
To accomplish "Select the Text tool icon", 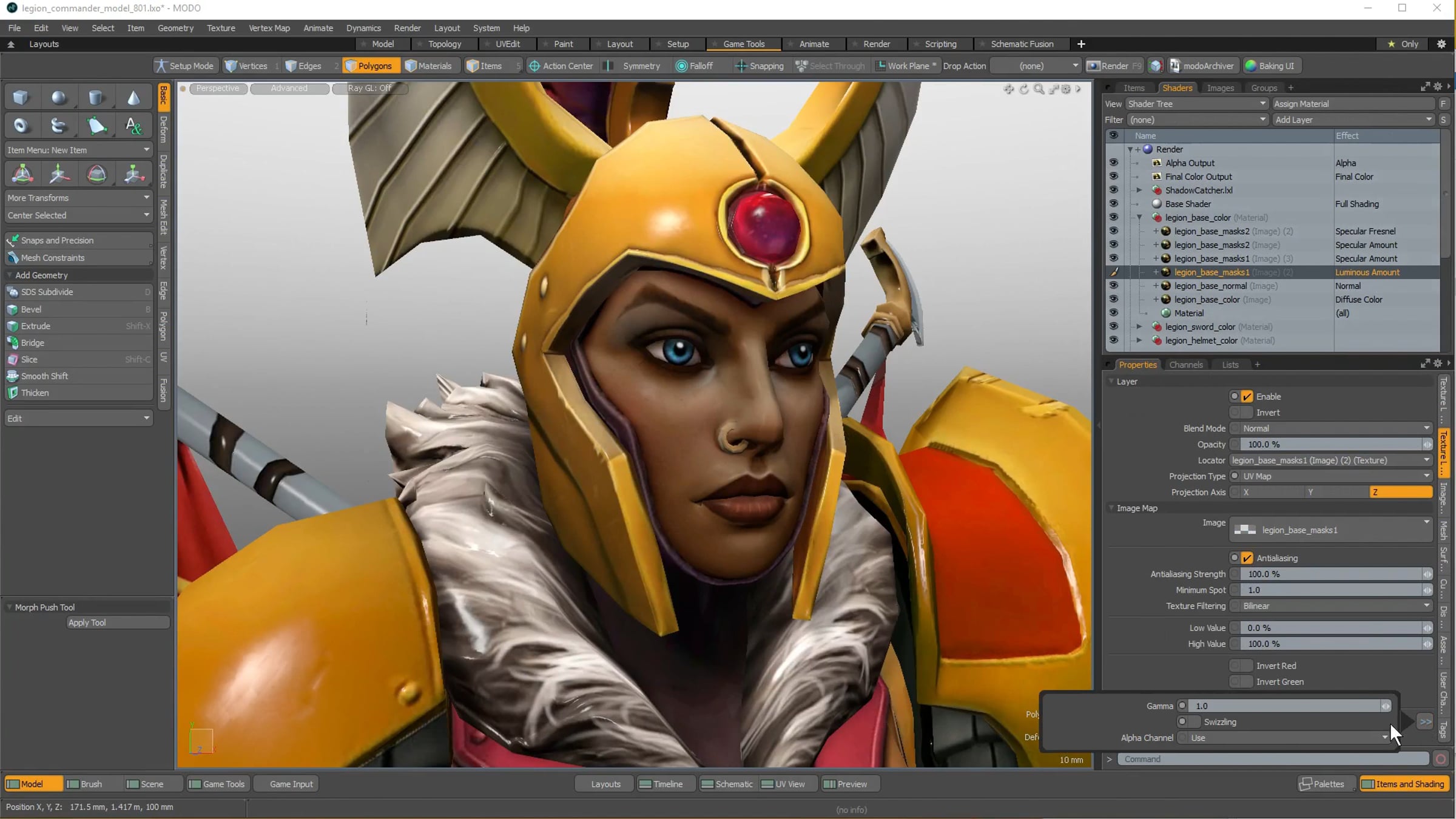I will pos(133,126).
